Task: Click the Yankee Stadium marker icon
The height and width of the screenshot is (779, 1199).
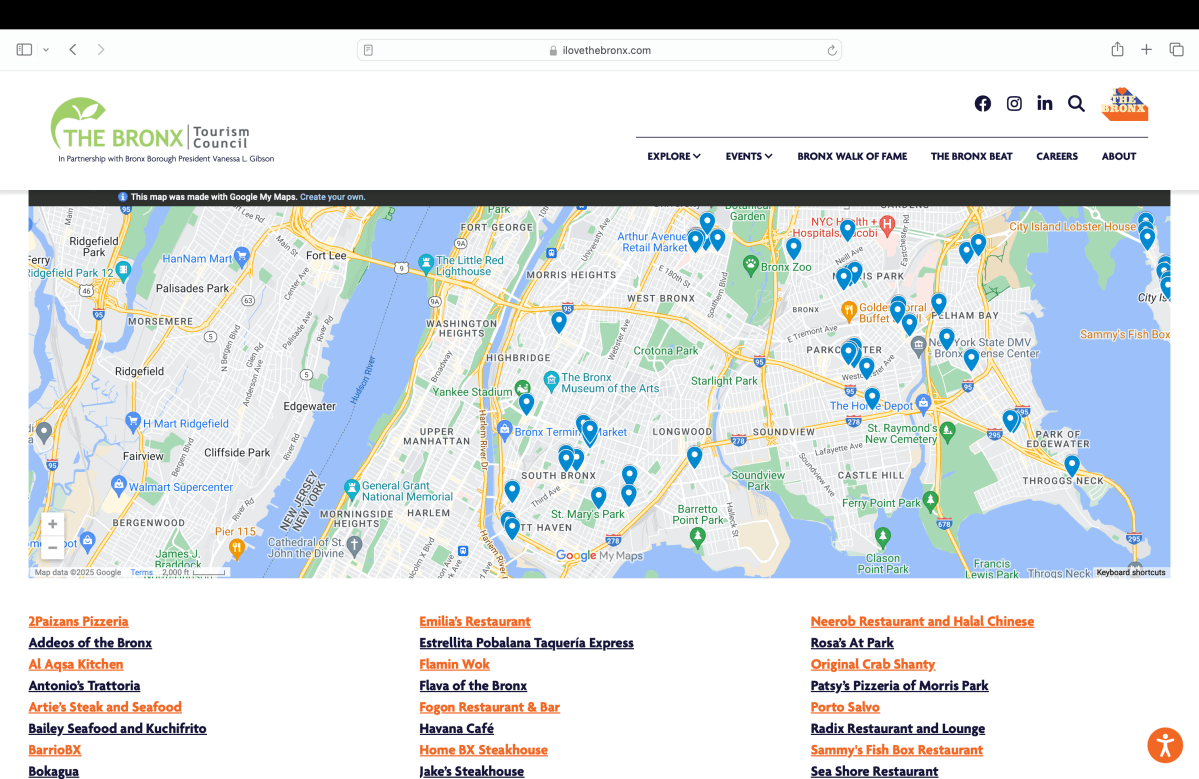Action: click(x=522, y=388)
